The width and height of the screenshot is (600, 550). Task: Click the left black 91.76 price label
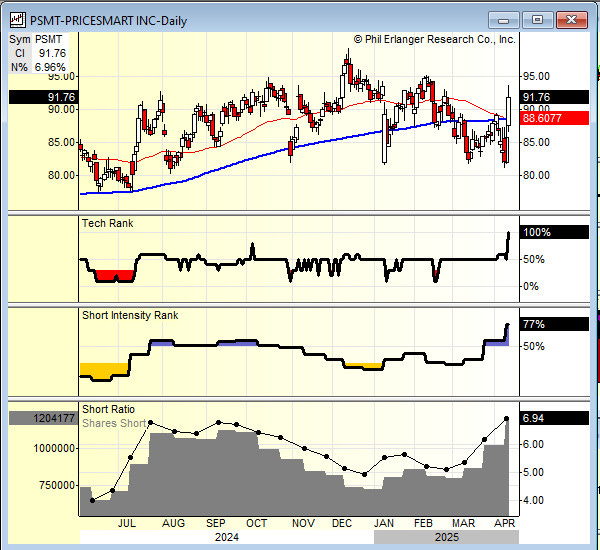tap(43, 97)
